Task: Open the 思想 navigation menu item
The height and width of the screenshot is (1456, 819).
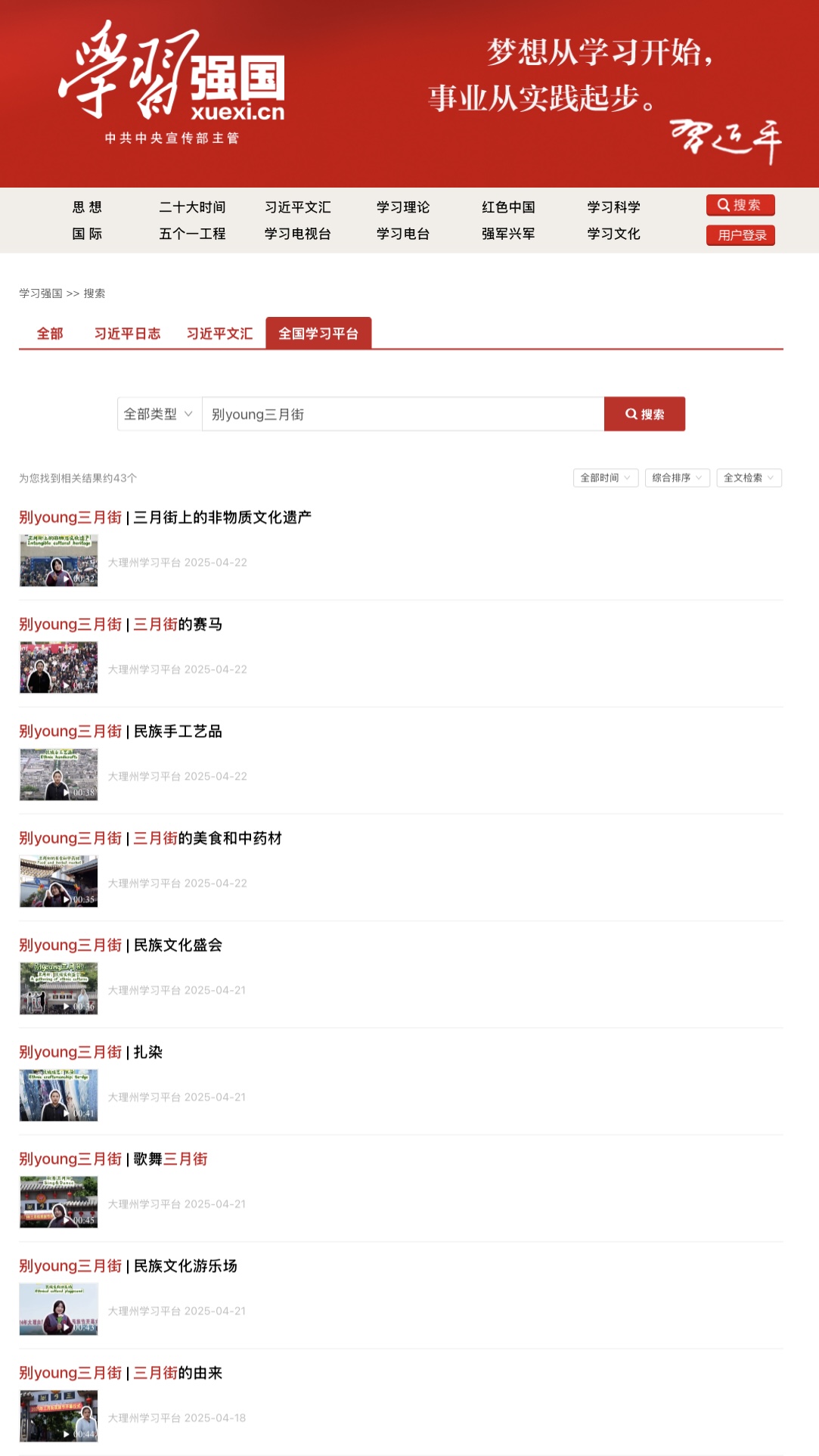Action: point(87,207)
